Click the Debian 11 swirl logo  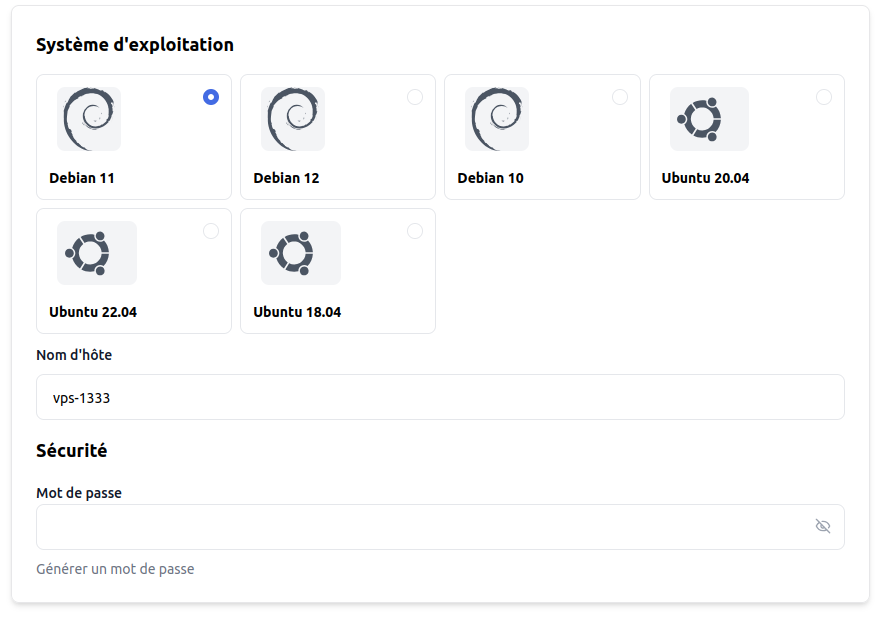[x=89, y=119]
